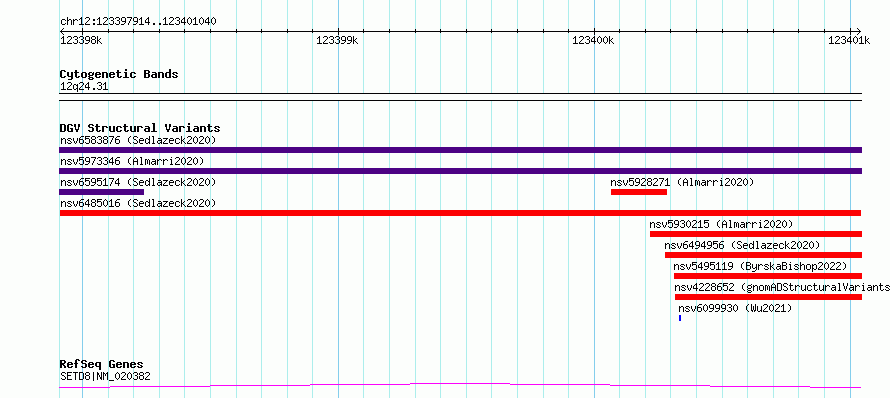Click the 123401k ruler label
The height and width of the screenshot is (398, 890).
(x=849, y=40)
